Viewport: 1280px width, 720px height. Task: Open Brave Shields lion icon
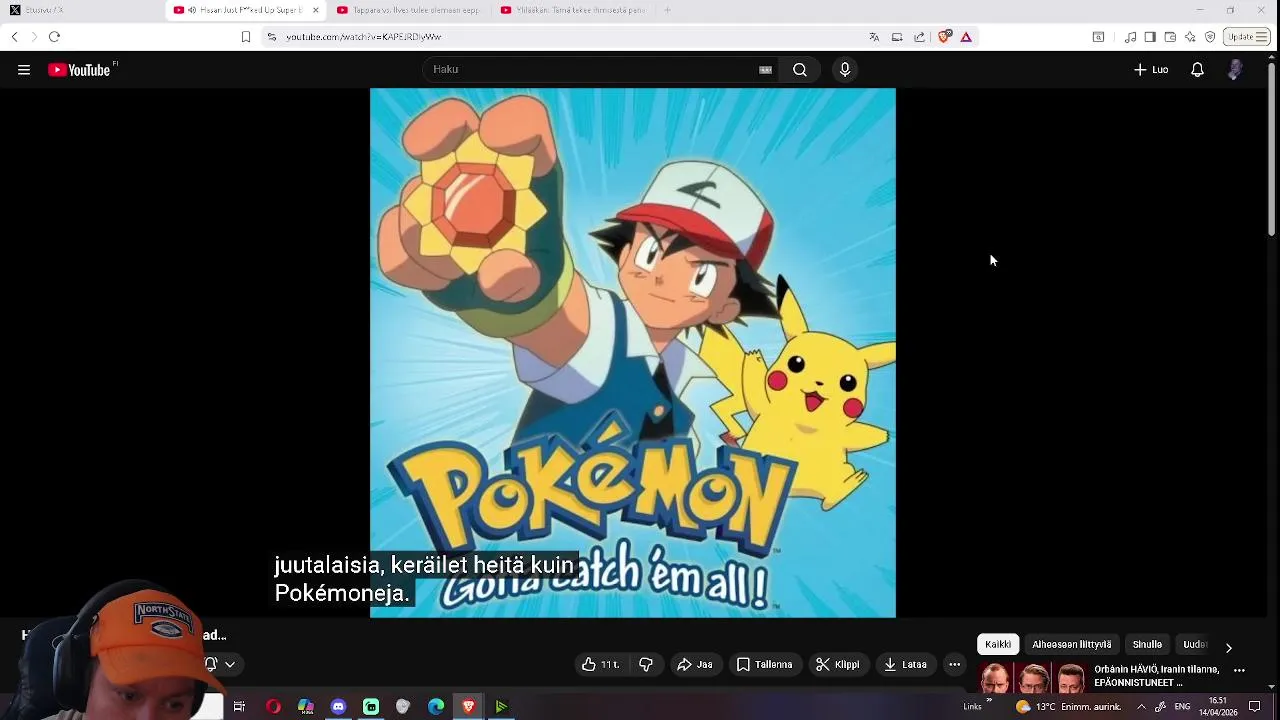pyautogui.click(x=944, y=37)
